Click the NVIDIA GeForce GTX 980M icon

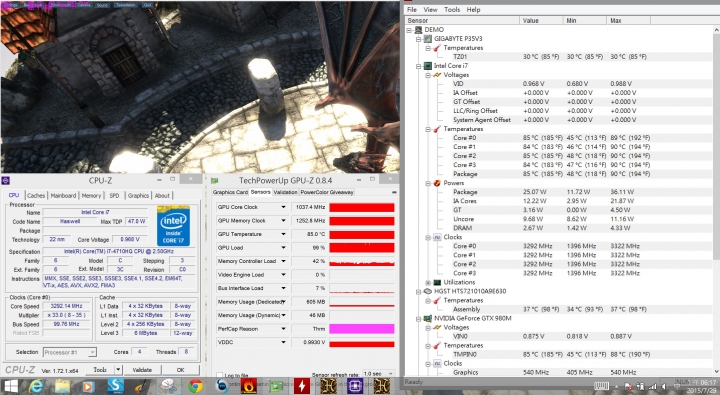427,318
